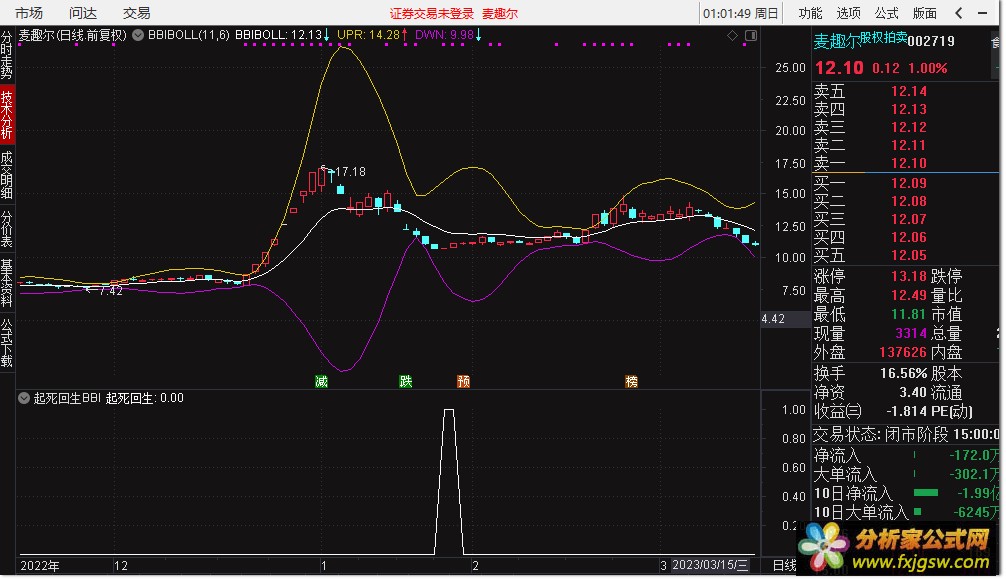Image resolution: width=1006 pixels, height=579 pixels.
Task: Click the 7.42 low price label
Action: [110, 290]
